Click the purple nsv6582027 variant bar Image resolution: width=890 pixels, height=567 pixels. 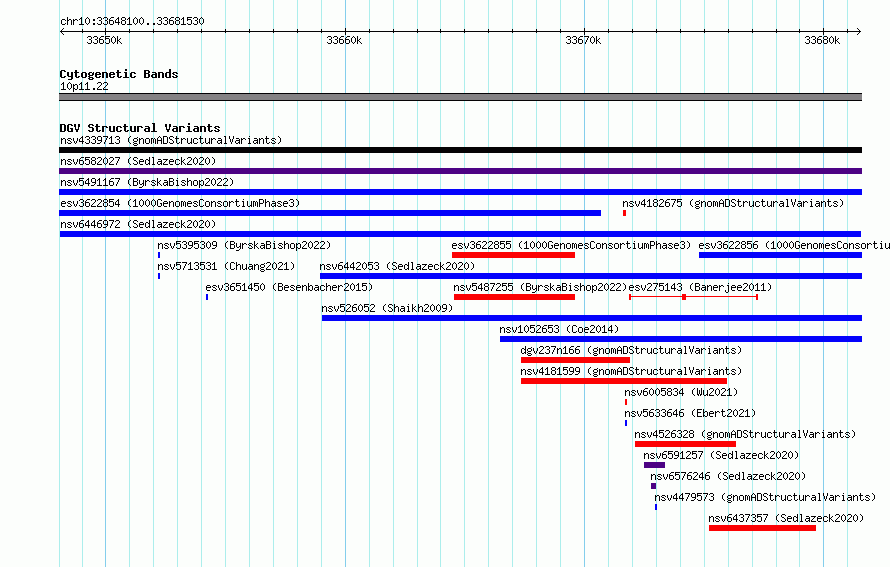click(x=460, y=171)
